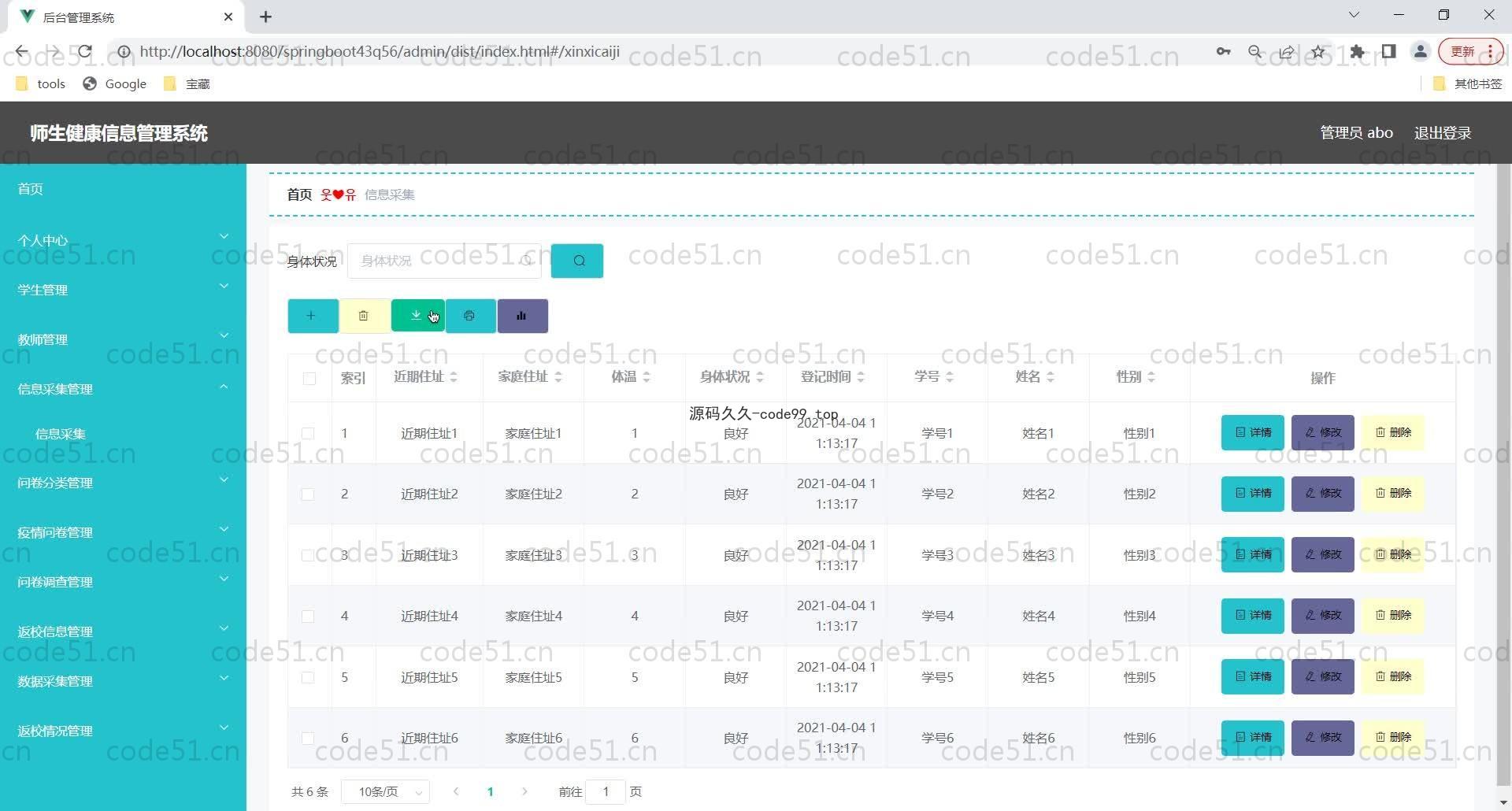The width and height of the screenshot is (1512, 811).
Task: Expand 学生管理 sidebar menu
Action: [123, 290]
